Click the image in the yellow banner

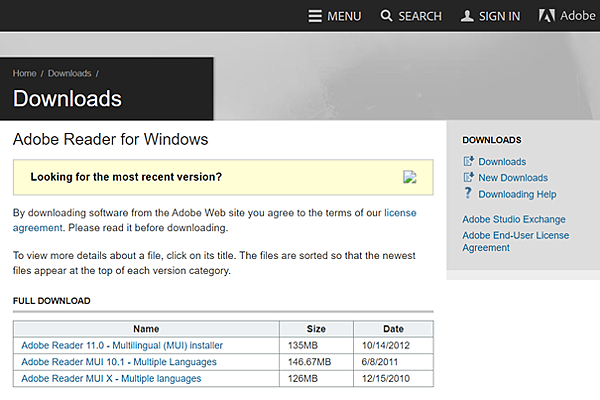point(409,177)
